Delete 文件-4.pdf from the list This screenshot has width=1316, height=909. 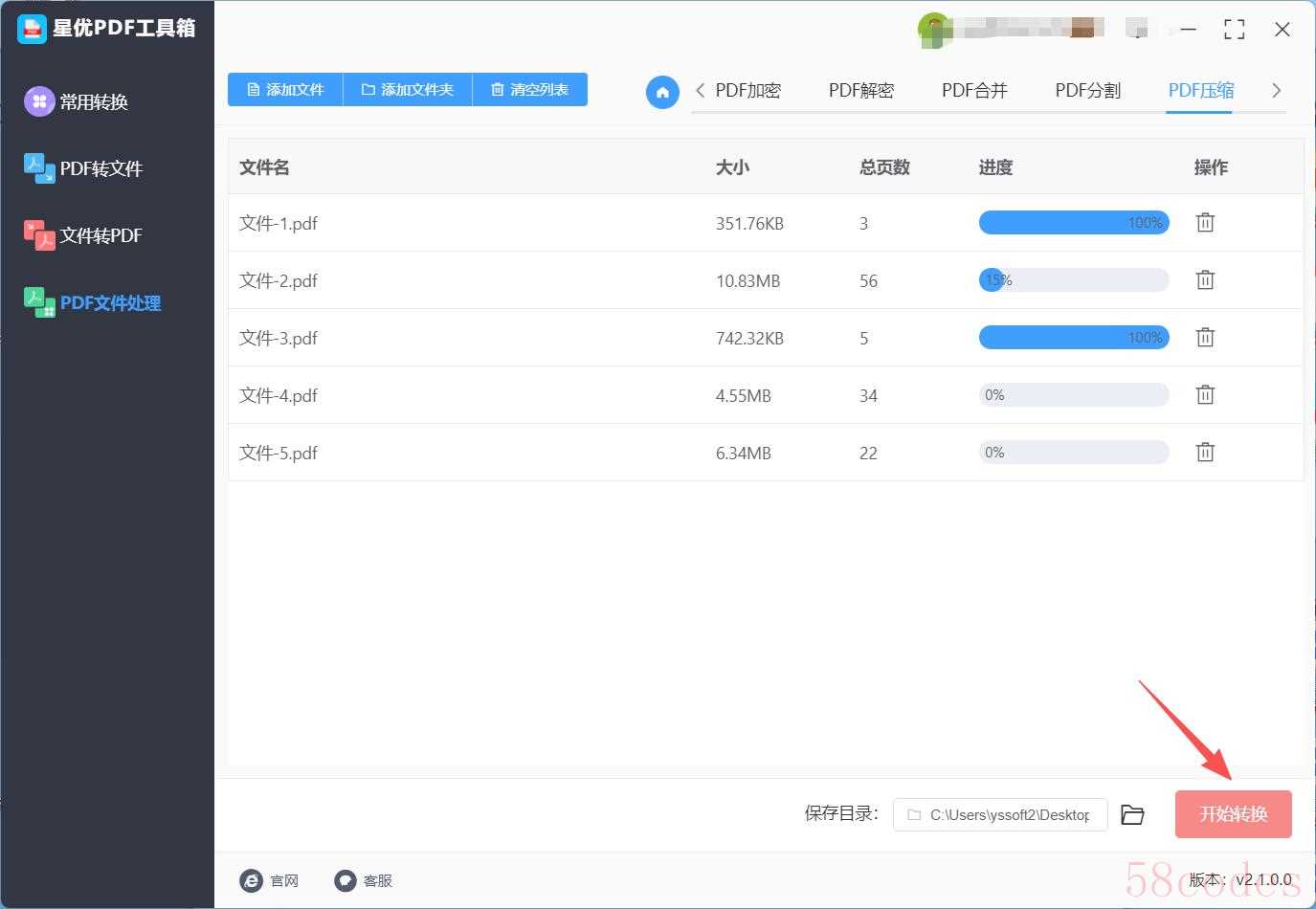(x=1205, y=395)
